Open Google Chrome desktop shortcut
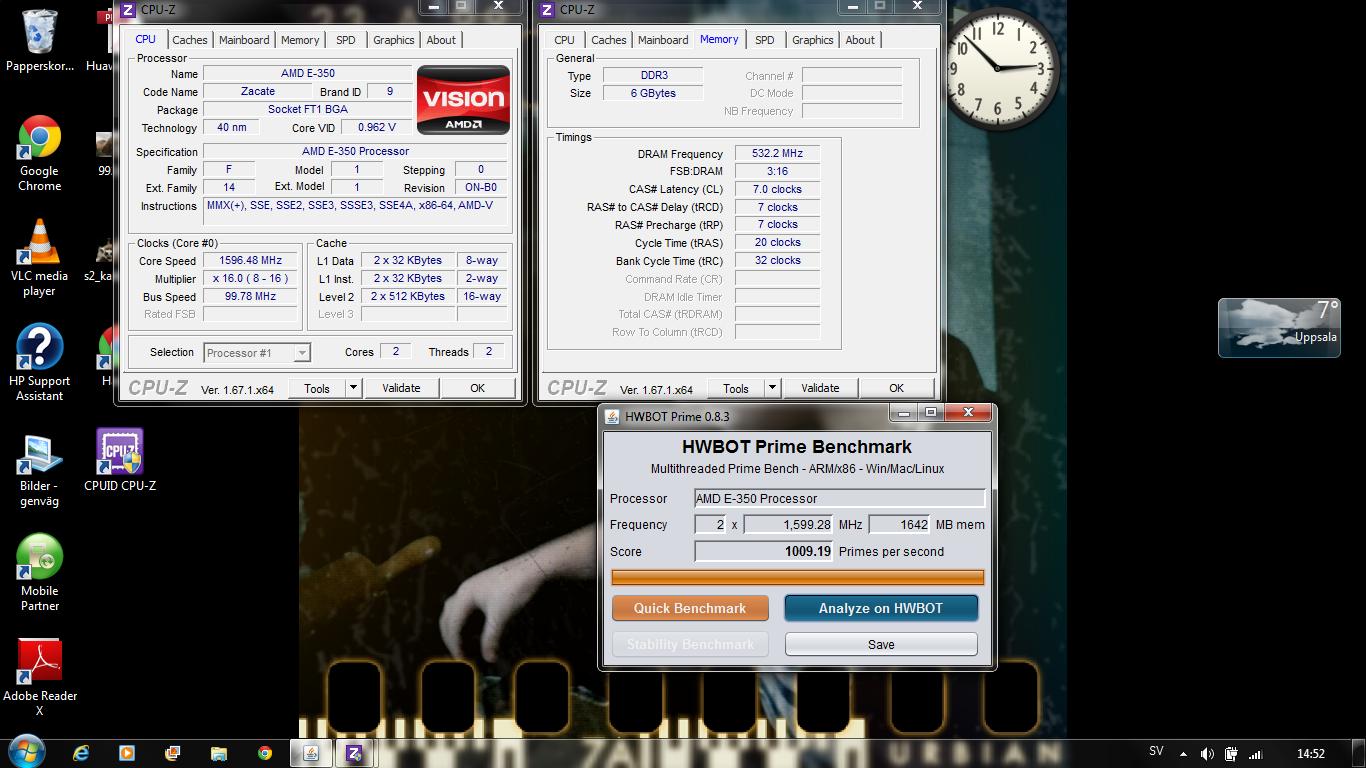The image size is (1366, 768). coord(39,154)
